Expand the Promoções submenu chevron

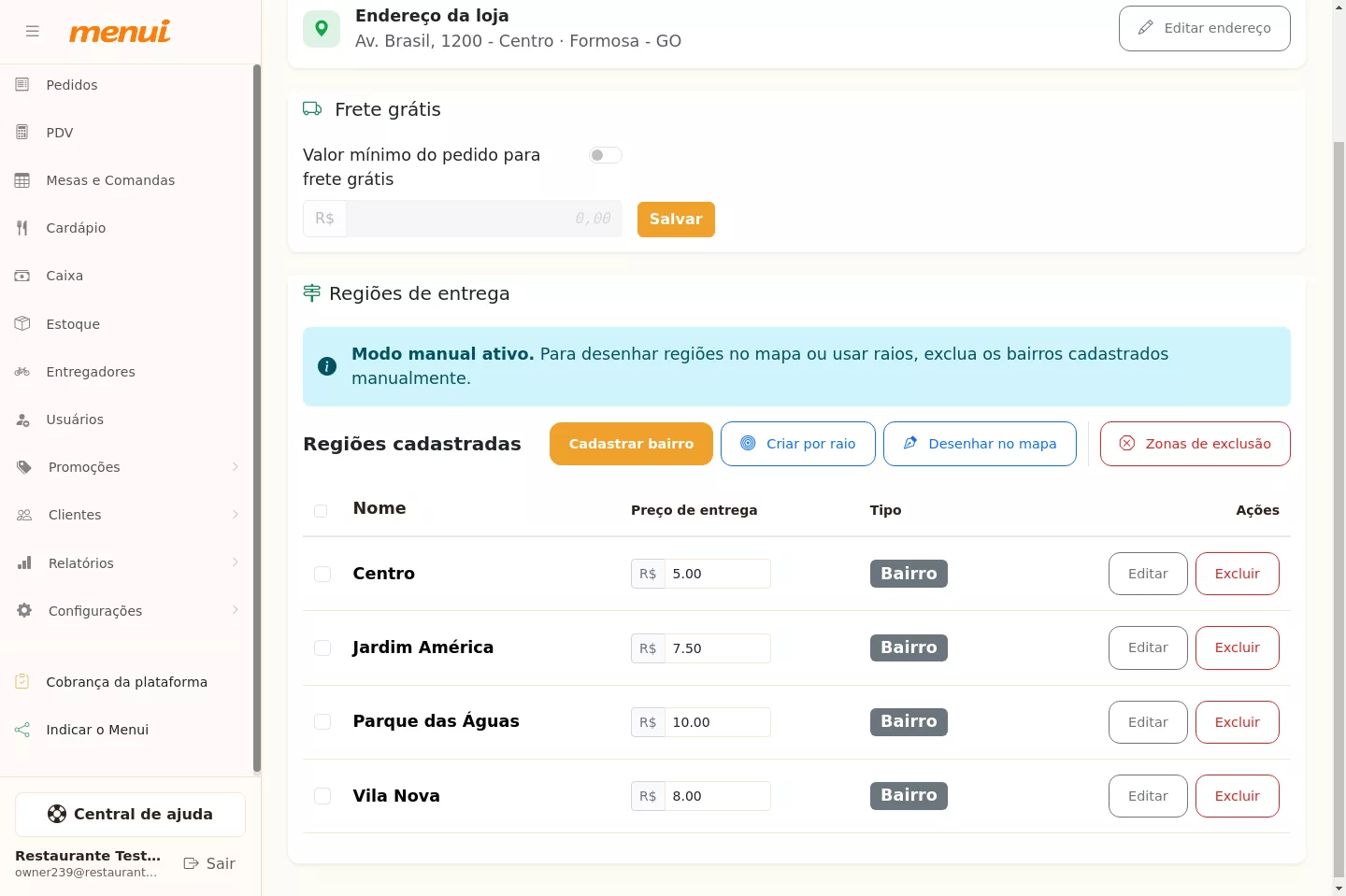coord(235,467)
